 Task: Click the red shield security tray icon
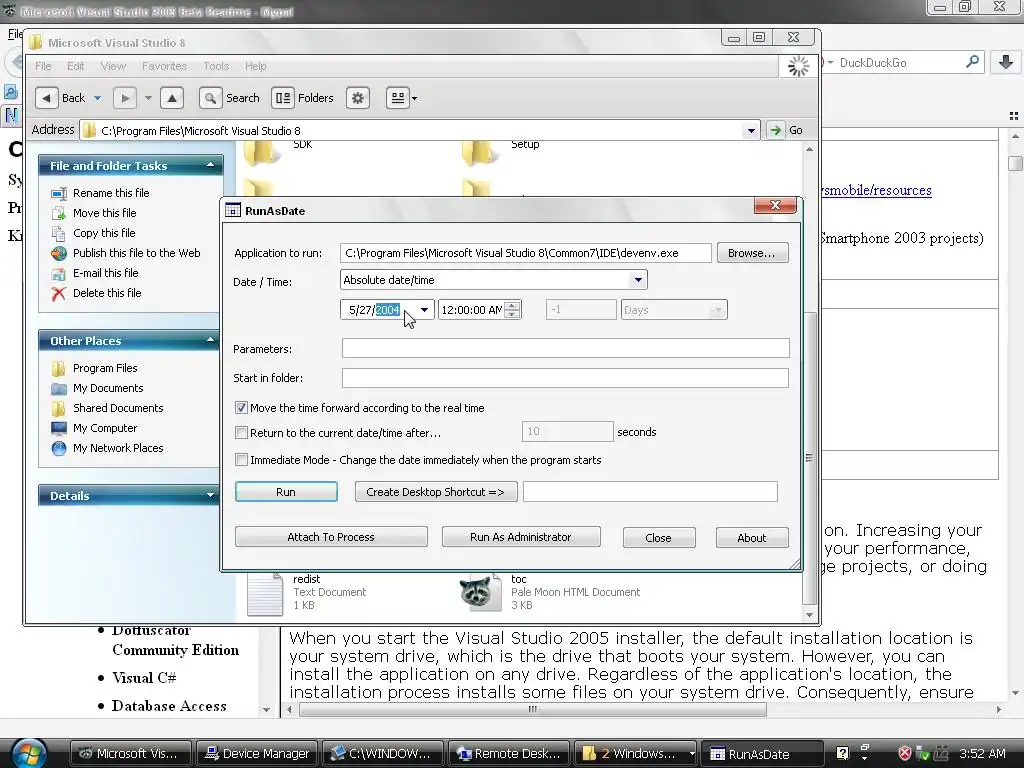click(x=904, y=753)
